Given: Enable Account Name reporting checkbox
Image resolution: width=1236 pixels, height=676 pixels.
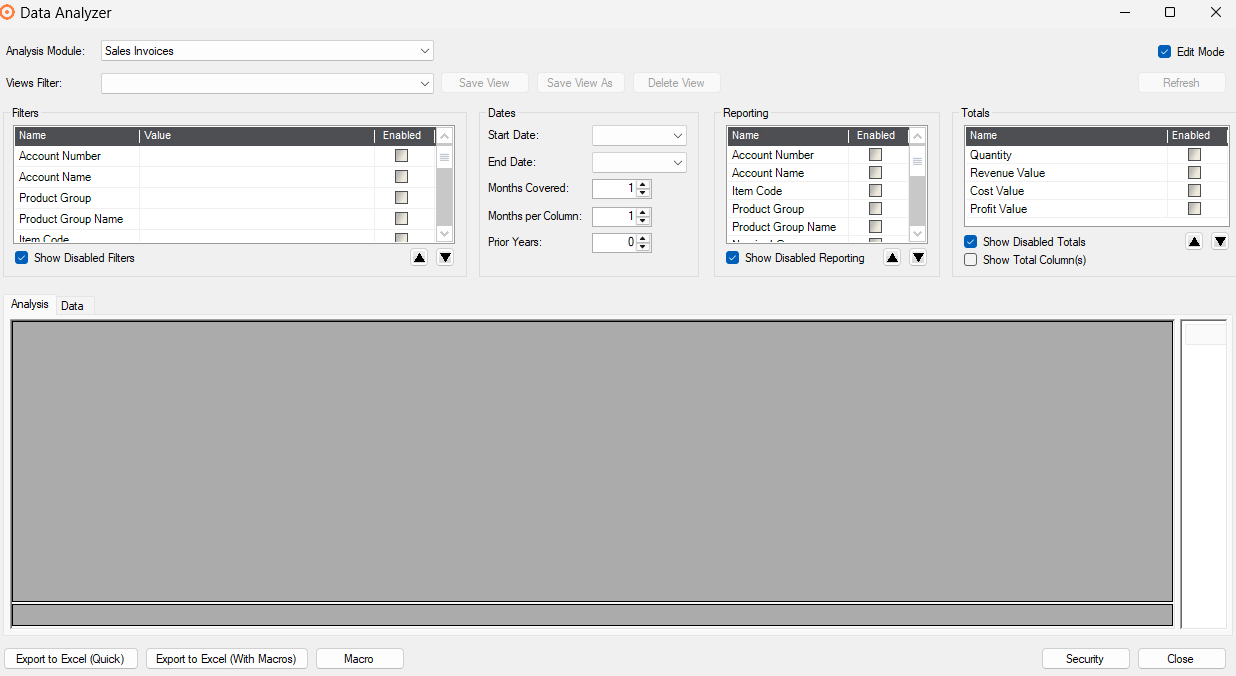Looking at the screenshot, I should (x=875, y=173).
